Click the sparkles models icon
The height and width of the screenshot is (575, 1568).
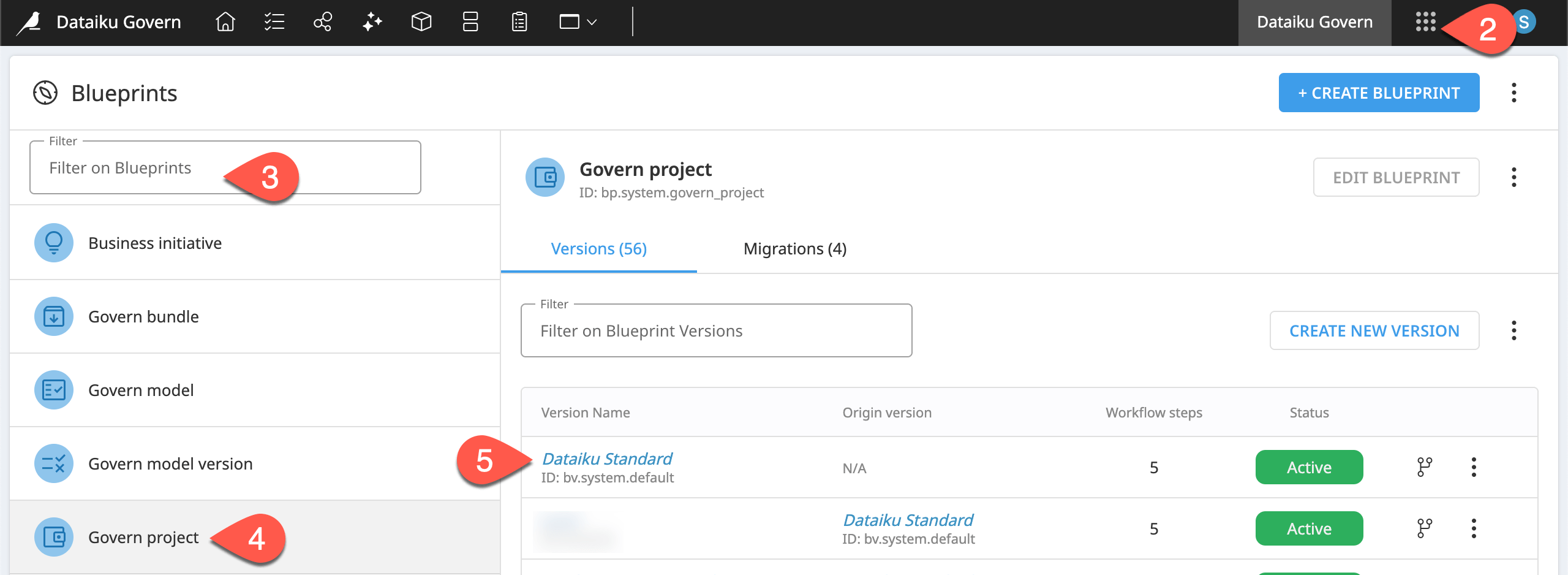(x=372, y=22)
